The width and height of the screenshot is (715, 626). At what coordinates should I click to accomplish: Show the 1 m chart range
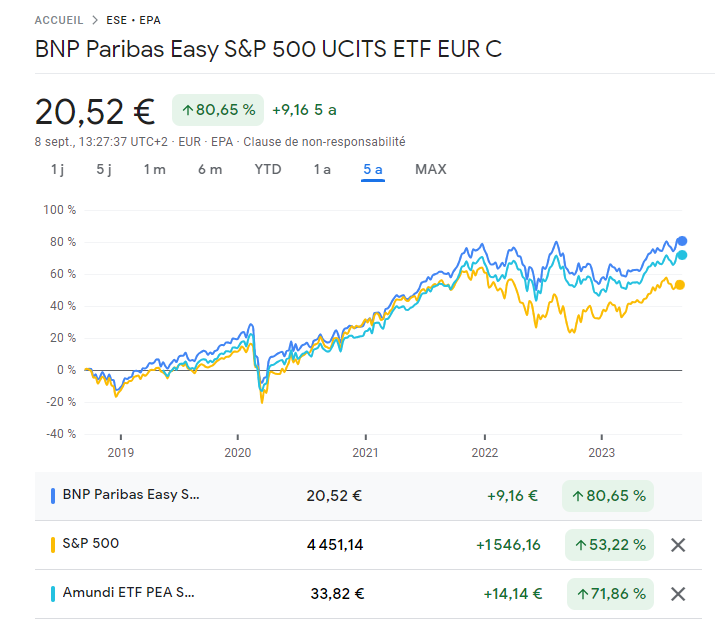(x=154, y=169)
